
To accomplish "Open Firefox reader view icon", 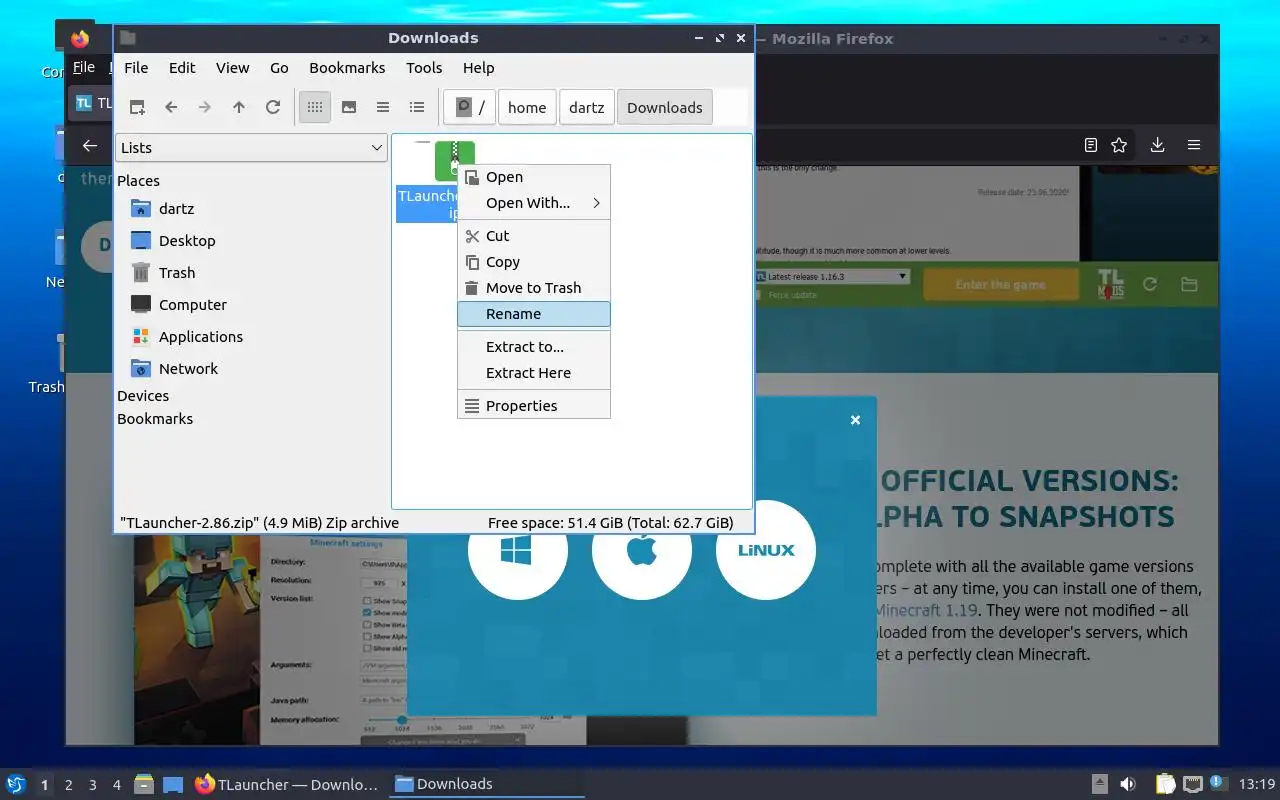I will point(1091,145).
